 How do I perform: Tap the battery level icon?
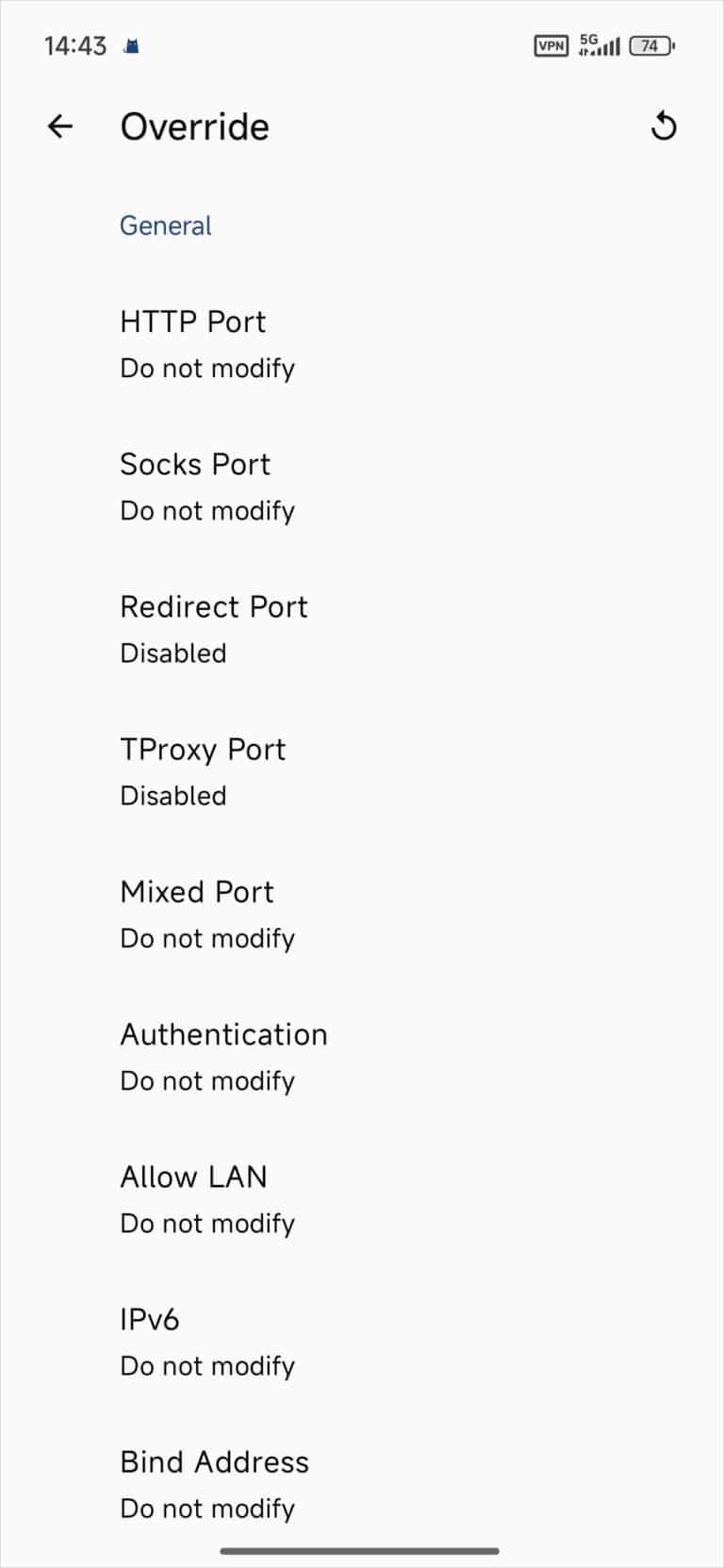pos(651,45)
